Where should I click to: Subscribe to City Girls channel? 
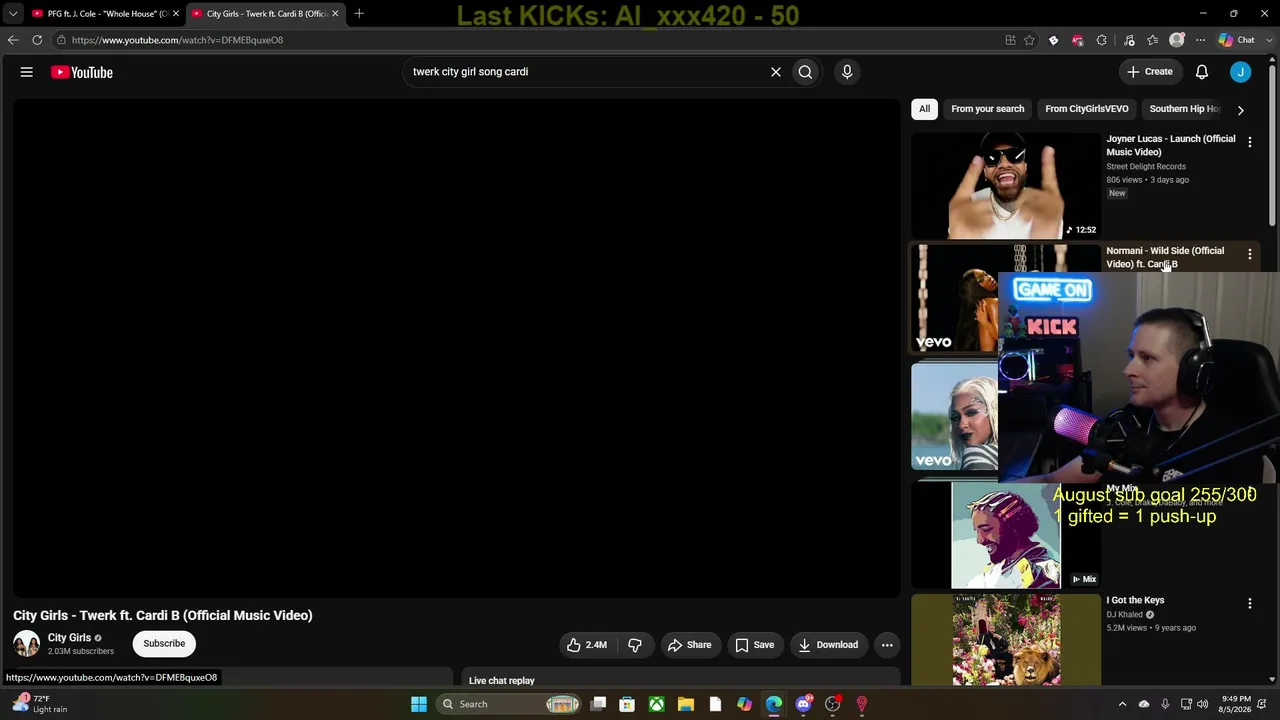pos(164,644)
